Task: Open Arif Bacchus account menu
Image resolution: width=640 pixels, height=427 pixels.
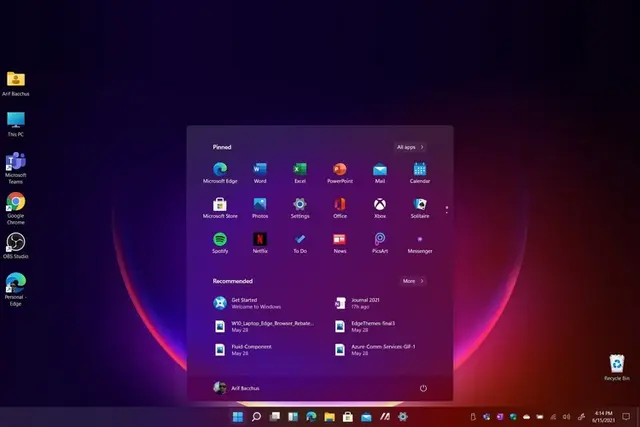Action: pos(236,388)
